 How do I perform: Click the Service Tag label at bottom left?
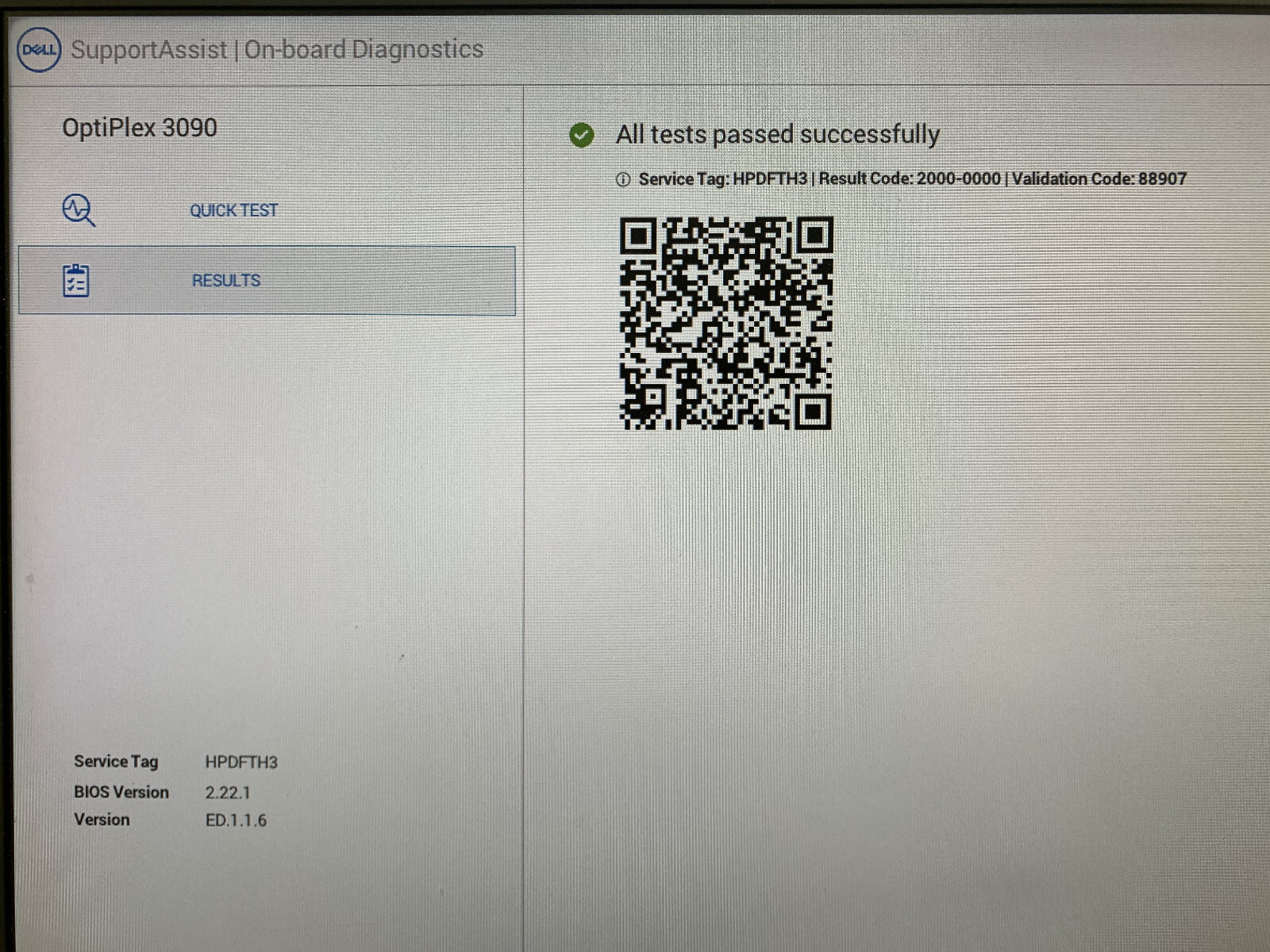116,762
